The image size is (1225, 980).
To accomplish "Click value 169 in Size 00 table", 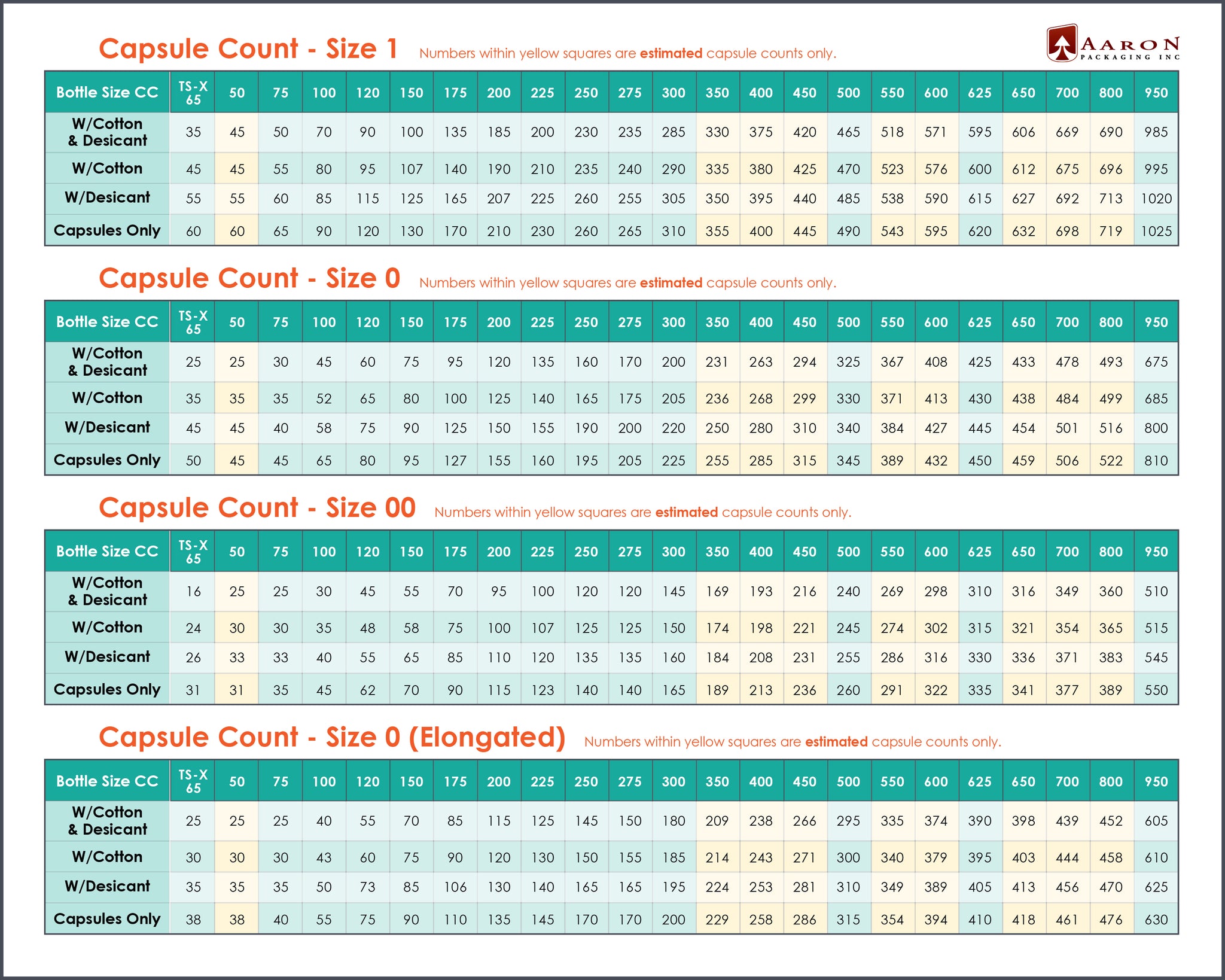I will 717,592.
